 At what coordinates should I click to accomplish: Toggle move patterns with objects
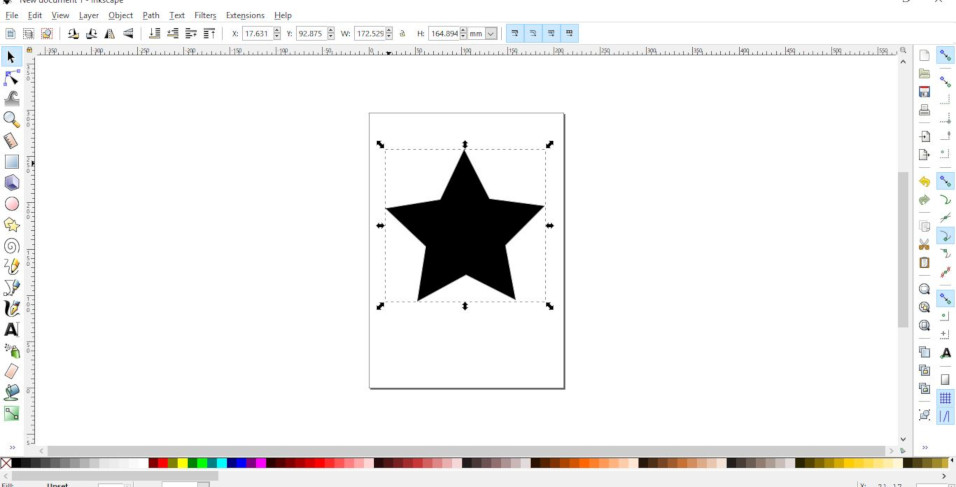tap(569, 34)
